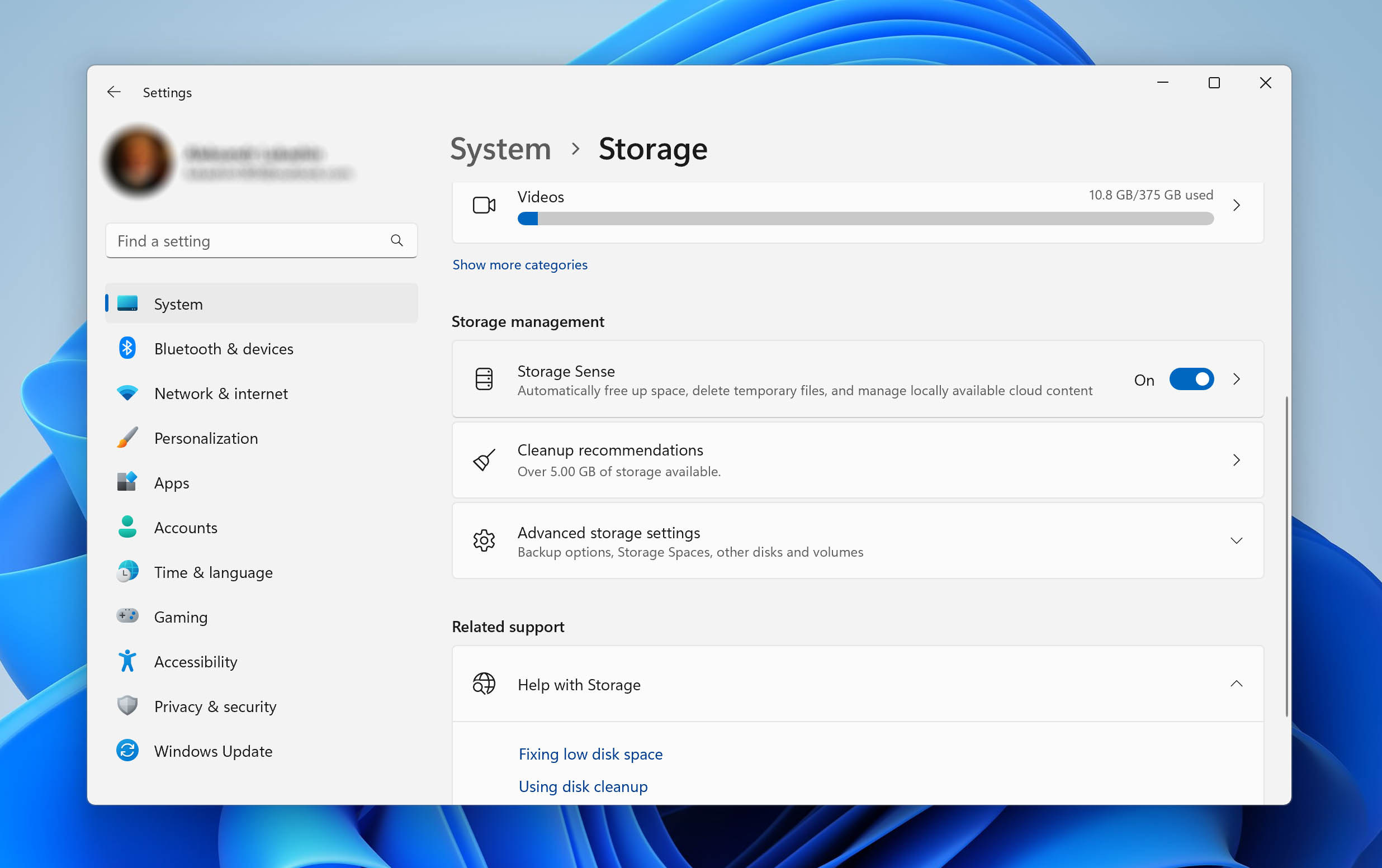Click the Network Wi-Fi icon

pos(127,393)
